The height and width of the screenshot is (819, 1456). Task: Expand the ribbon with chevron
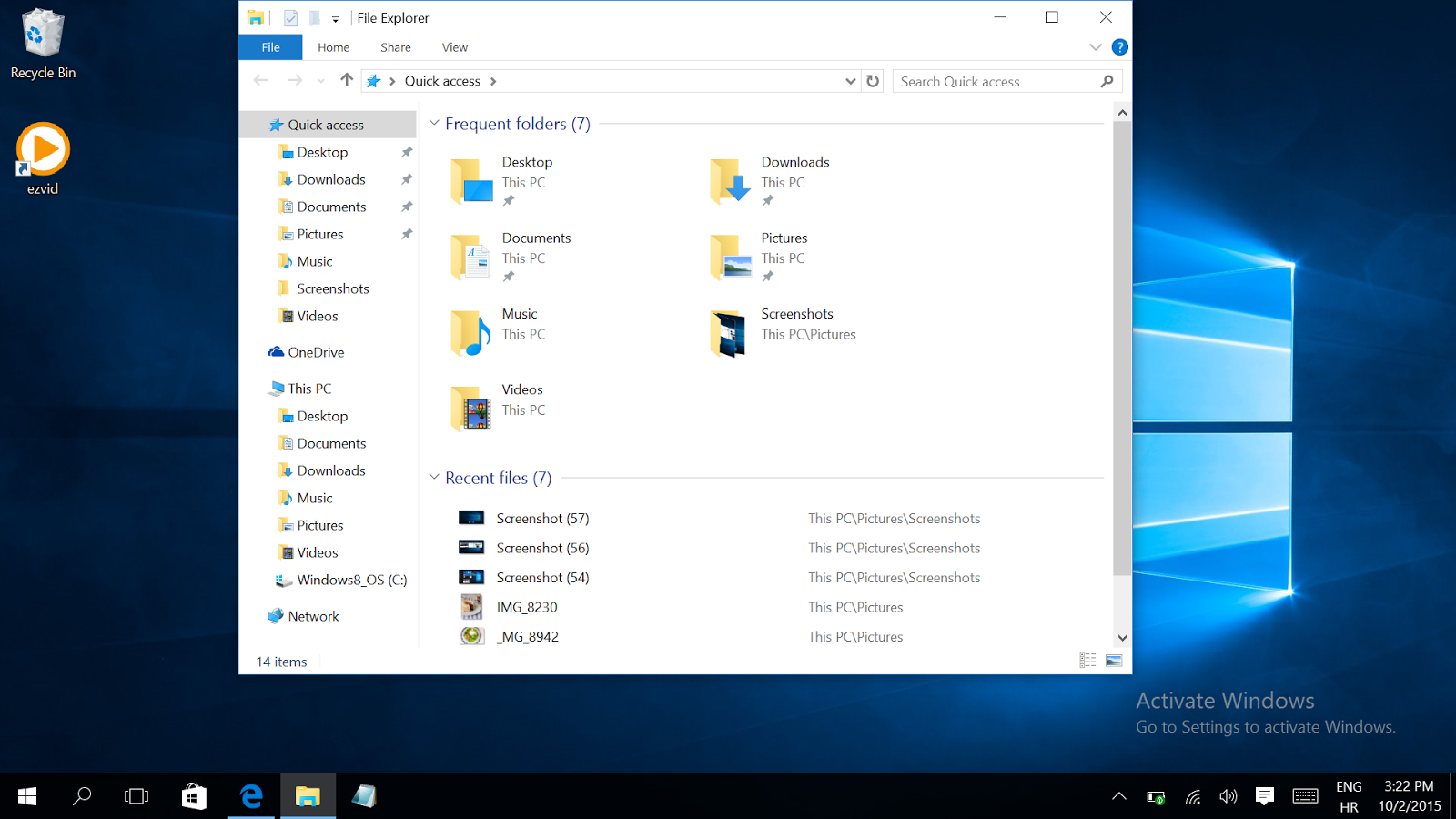tap(1096, 47)
